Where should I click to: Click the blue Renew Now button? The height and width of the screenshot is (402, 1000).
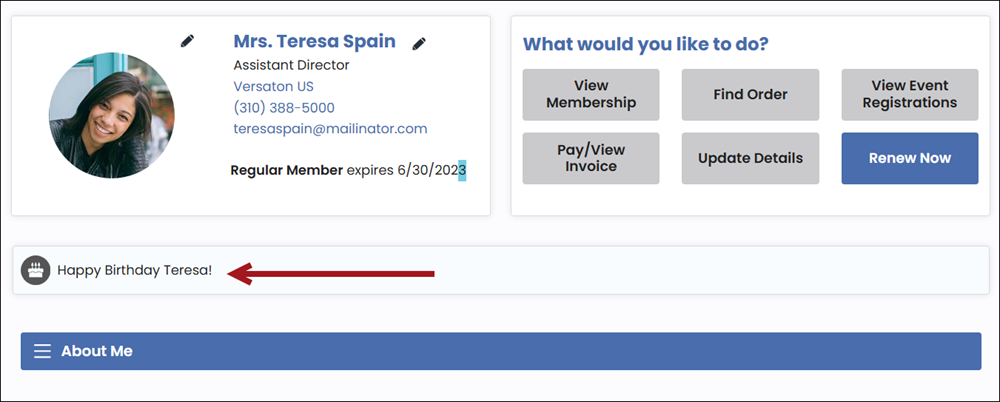tap(909, 158)
